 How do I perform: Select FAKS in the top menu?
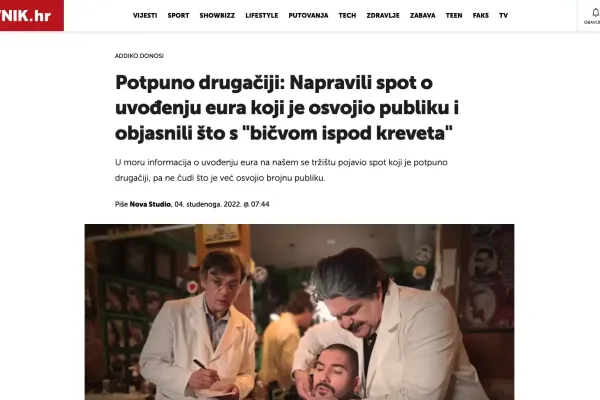[481, 16]
